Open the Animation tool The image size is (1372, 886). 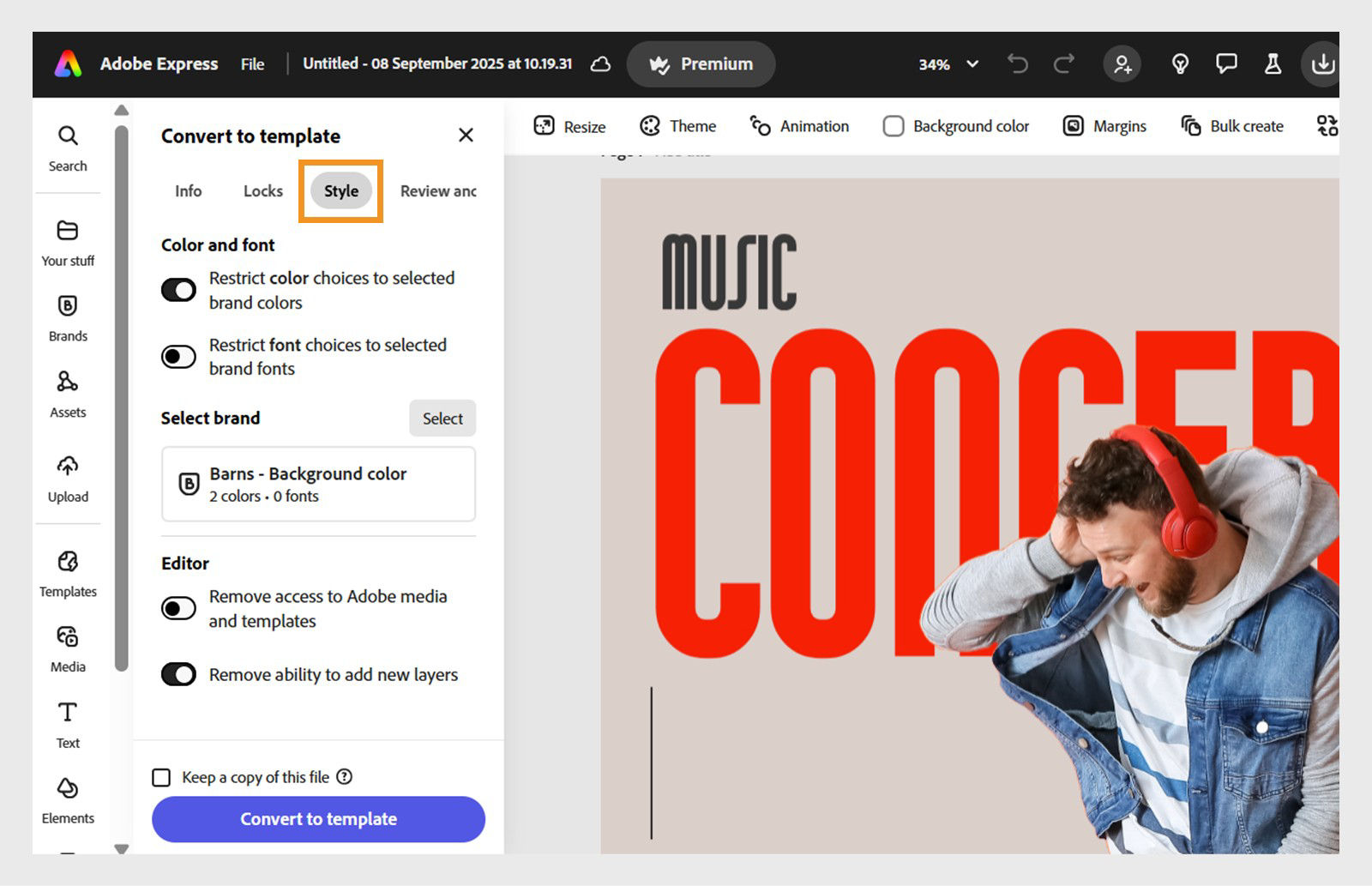click(x=799, y=126)
